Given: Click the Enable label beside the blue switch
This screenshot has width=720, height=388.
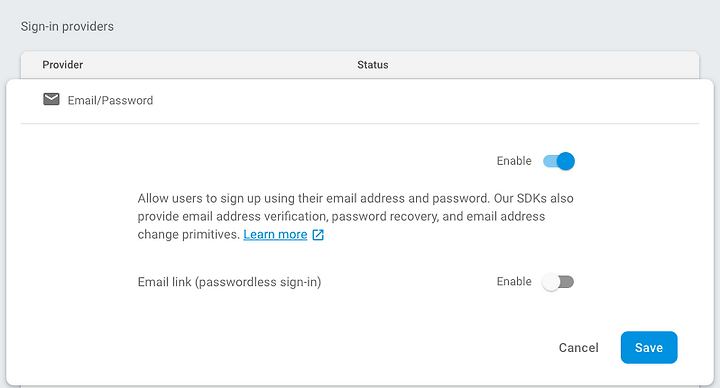Looking at the screenshot, I should [514, 161].
